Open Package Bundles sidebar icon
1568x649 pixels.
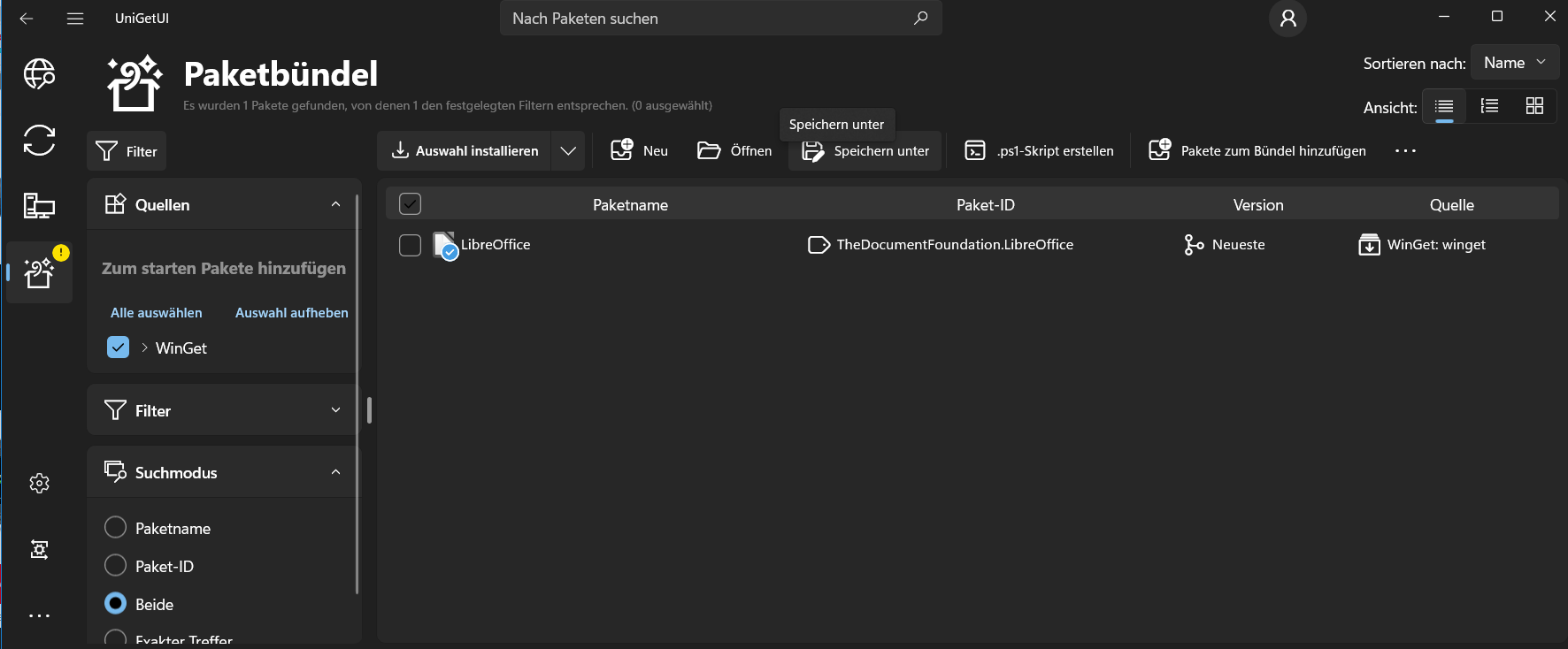[x=39, y=272]
